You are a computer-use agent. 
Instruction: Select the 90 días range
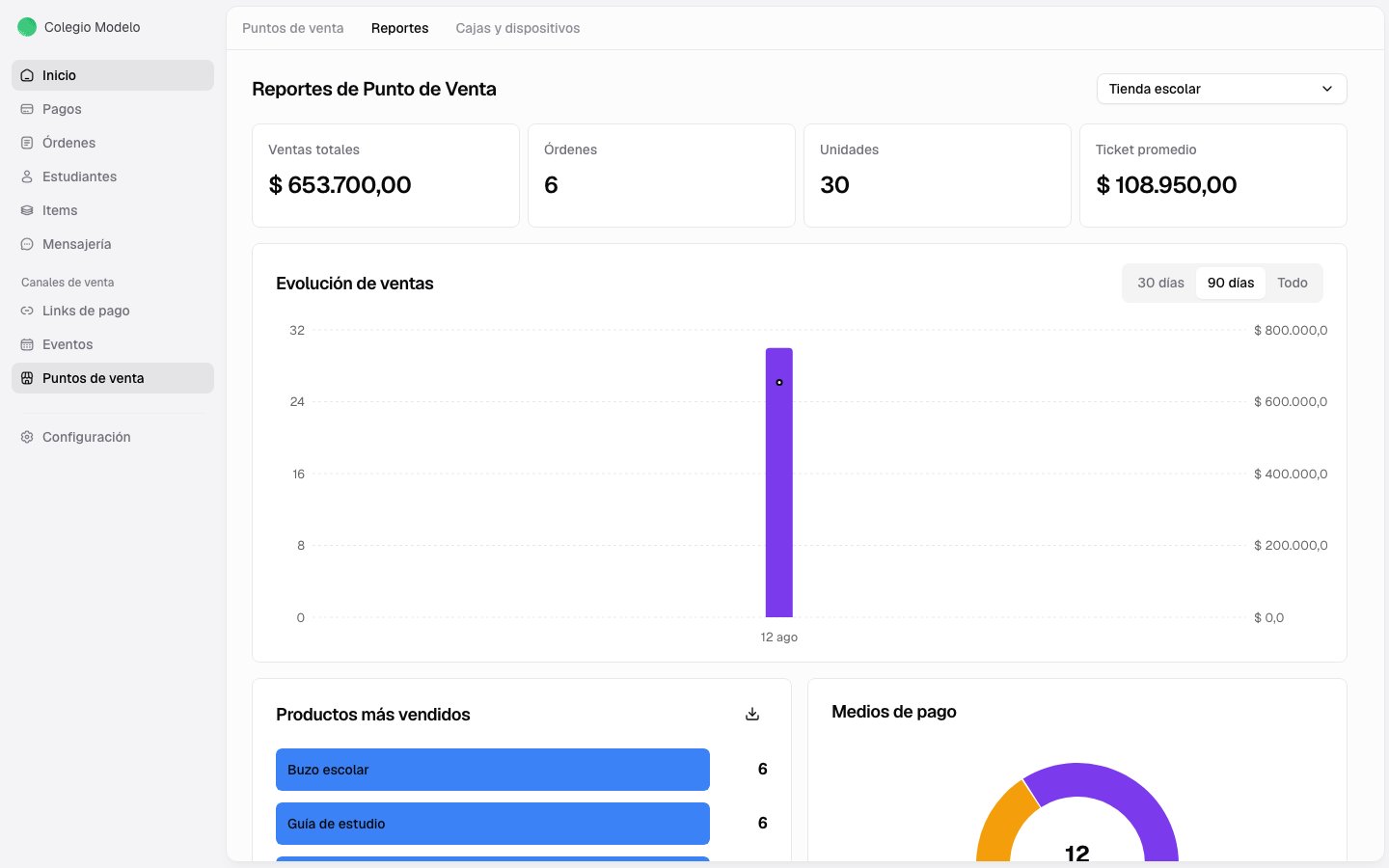pyautogui.click(x=1231, y=283)
